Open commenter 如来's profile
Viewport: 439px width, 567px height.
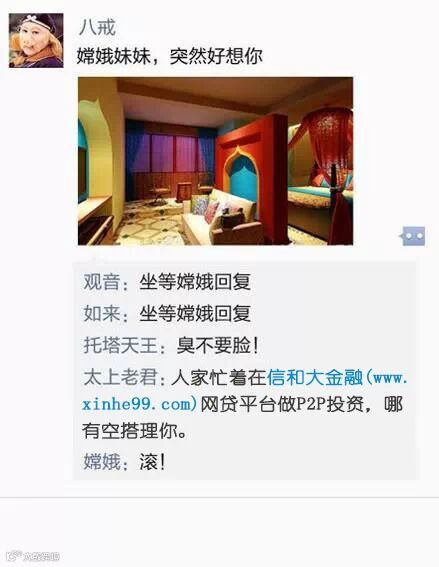click(101, 314)
